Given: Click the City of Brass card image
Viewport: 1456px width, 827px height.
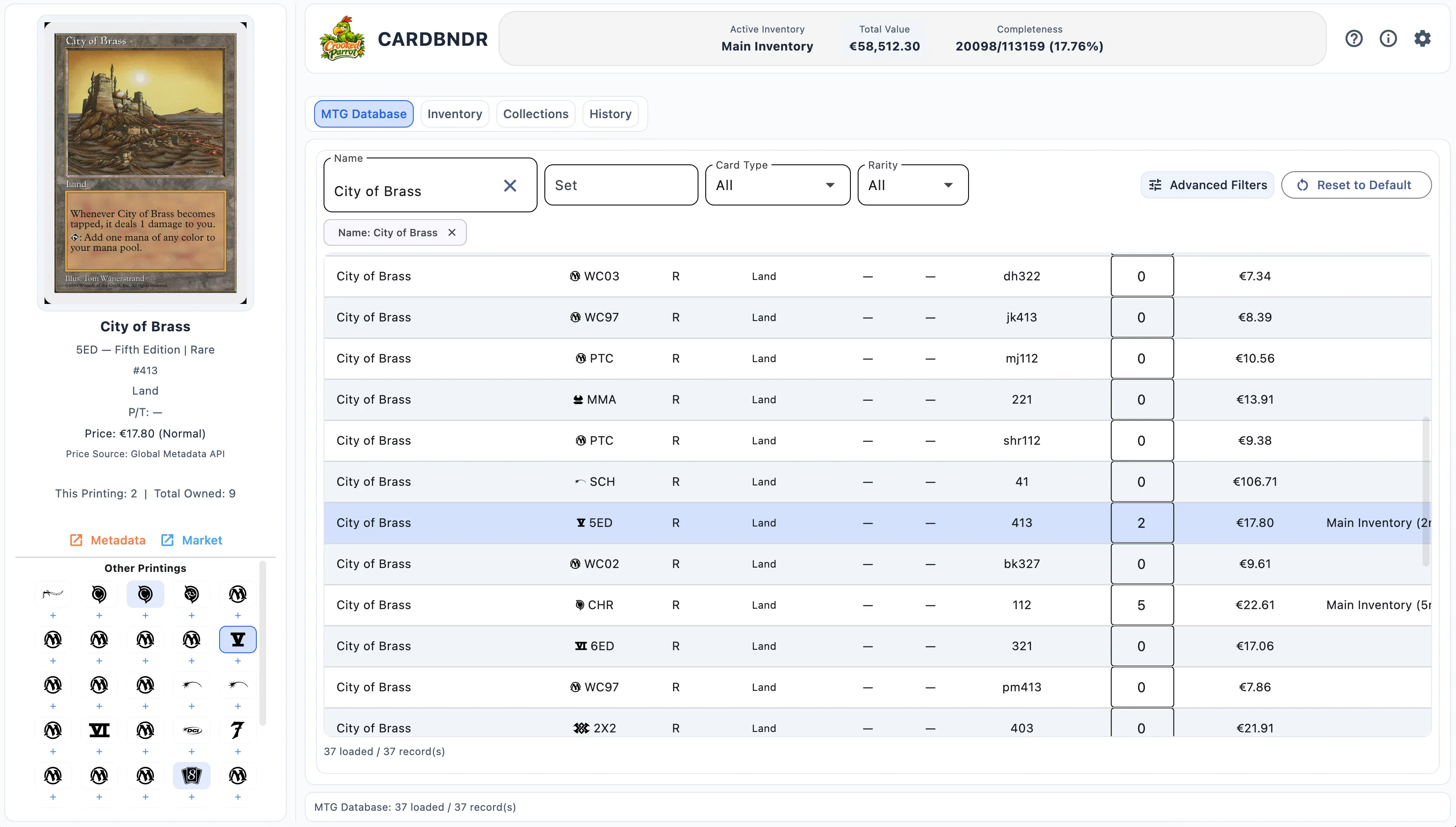Looking at the screenshot, I should pos(146,163).
